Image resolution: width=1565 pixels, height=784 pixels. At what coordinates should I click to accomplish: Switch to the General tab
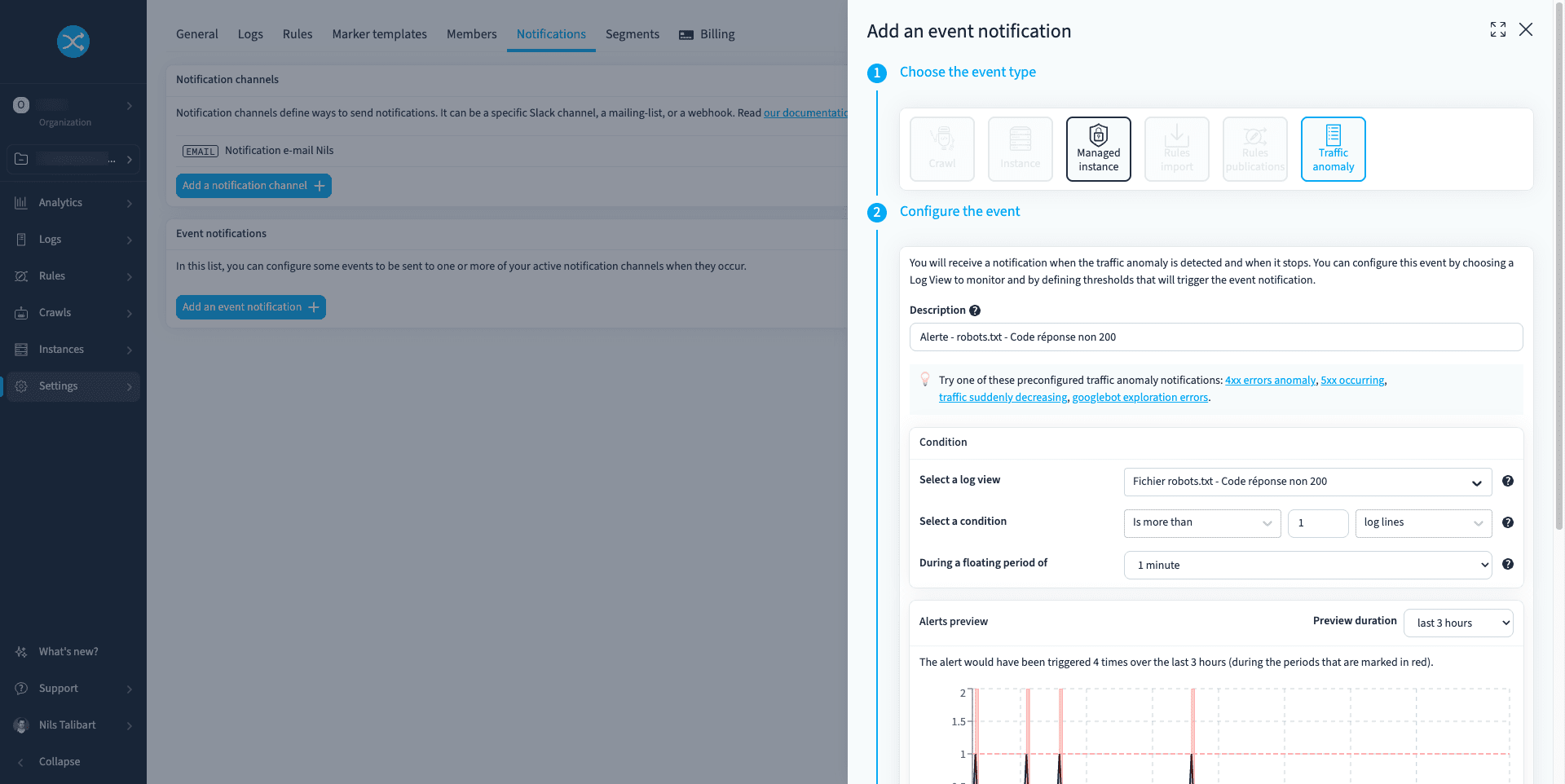(x=197, y=34)
